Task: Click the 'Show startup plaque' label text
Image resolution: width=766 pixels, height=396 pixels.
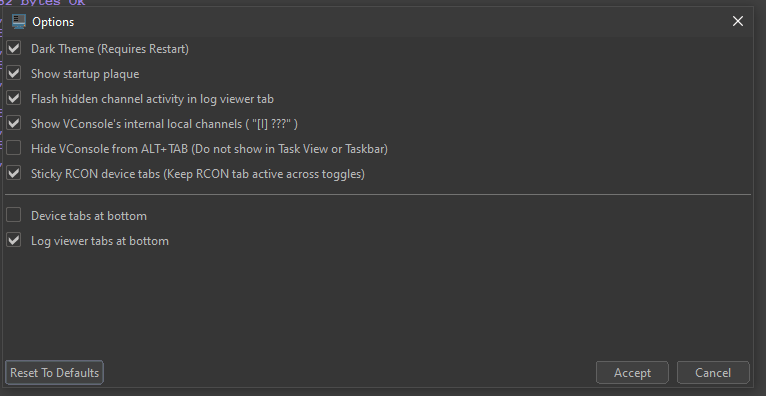Action: coord(85,74)
